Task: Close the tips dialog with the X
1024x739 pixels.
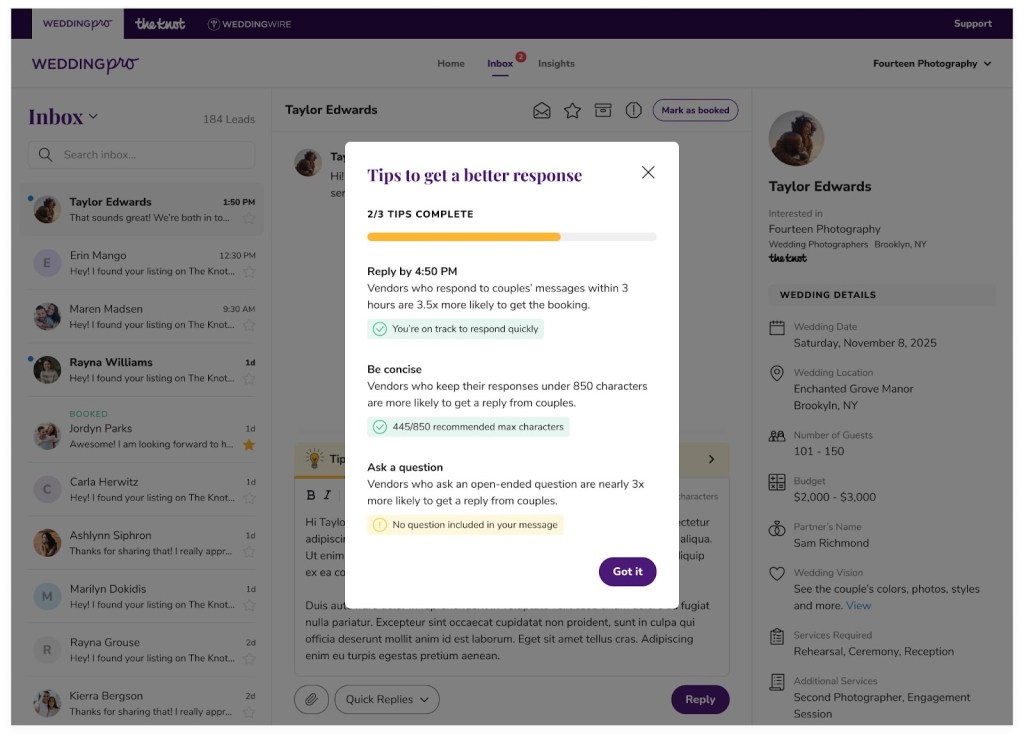Action: (x=648, y=172)
